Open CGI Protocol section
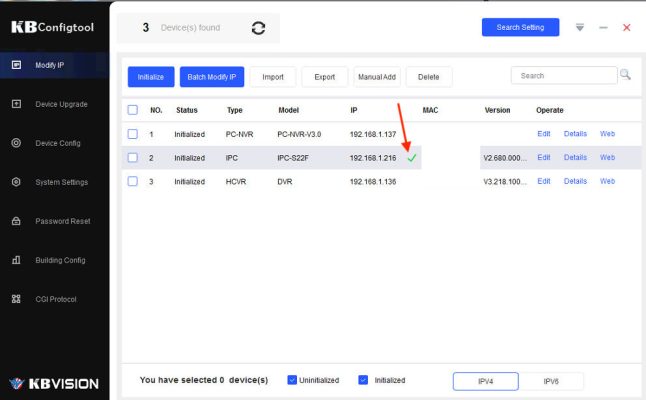646x400 pixels. [x=56, y=299]
